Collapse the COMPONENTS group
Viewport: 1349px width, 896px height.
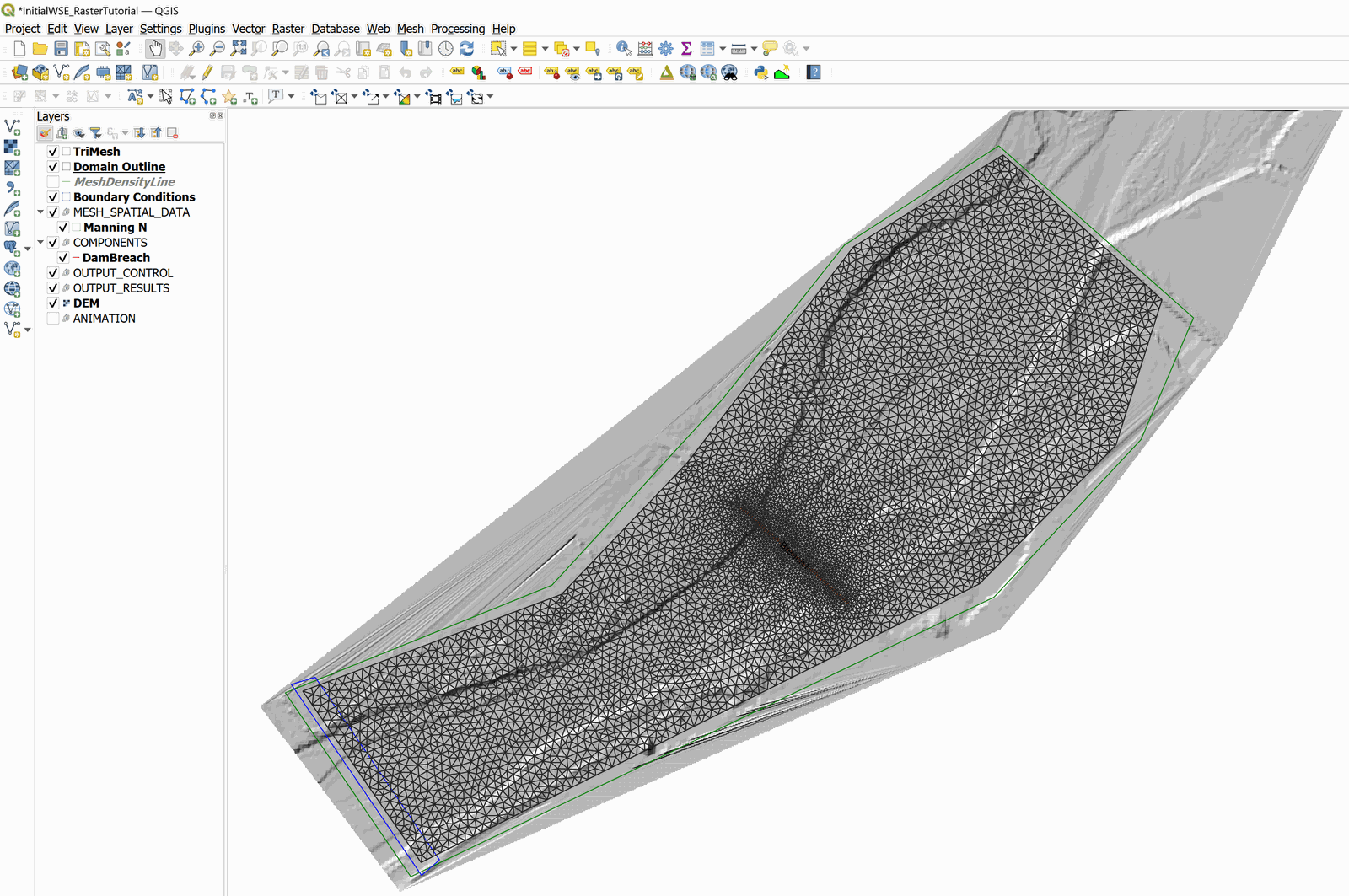(40, 243)
